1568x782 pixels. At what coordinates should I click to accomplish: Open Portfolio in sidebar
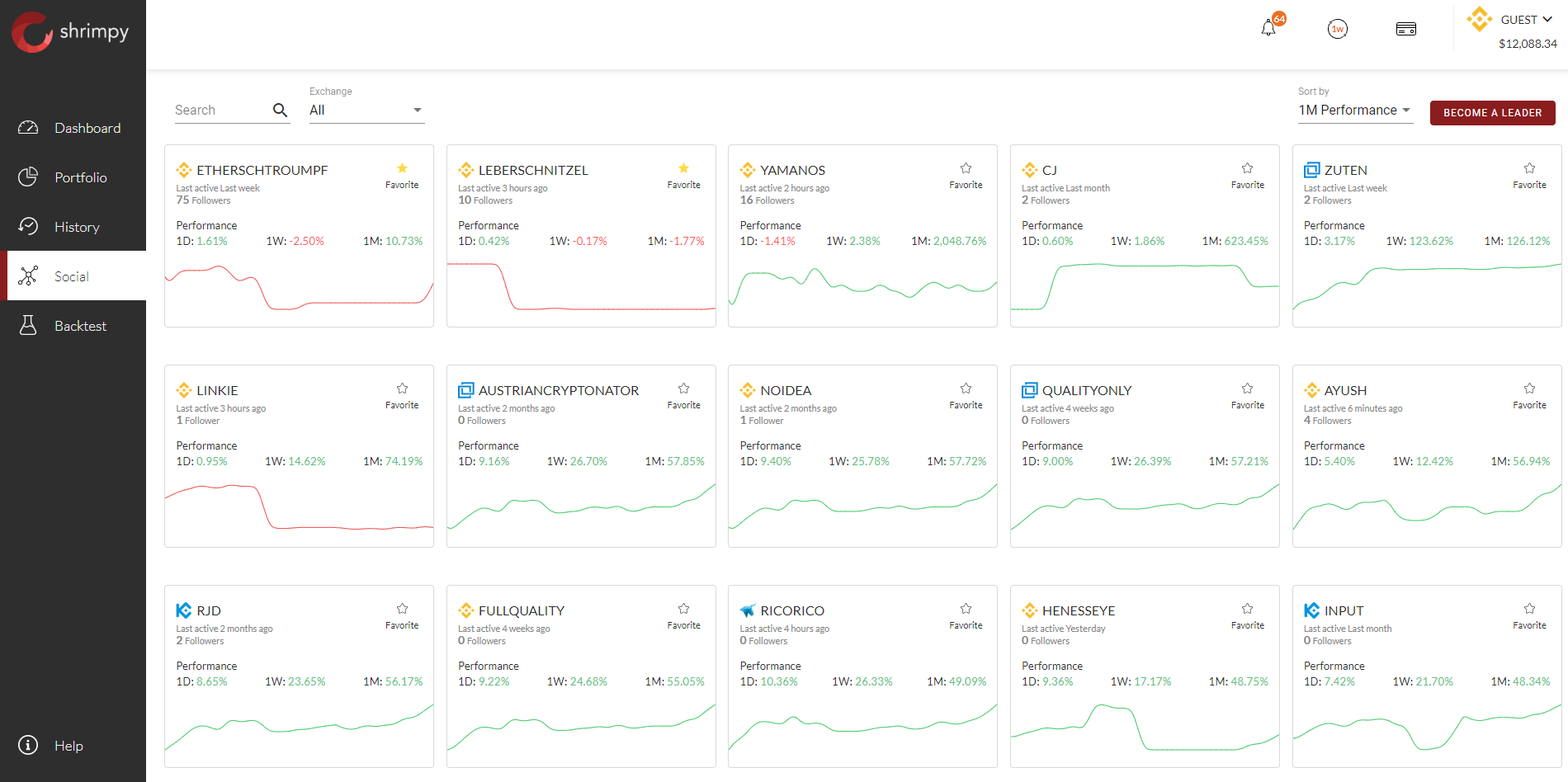click(x=73, y=177)
